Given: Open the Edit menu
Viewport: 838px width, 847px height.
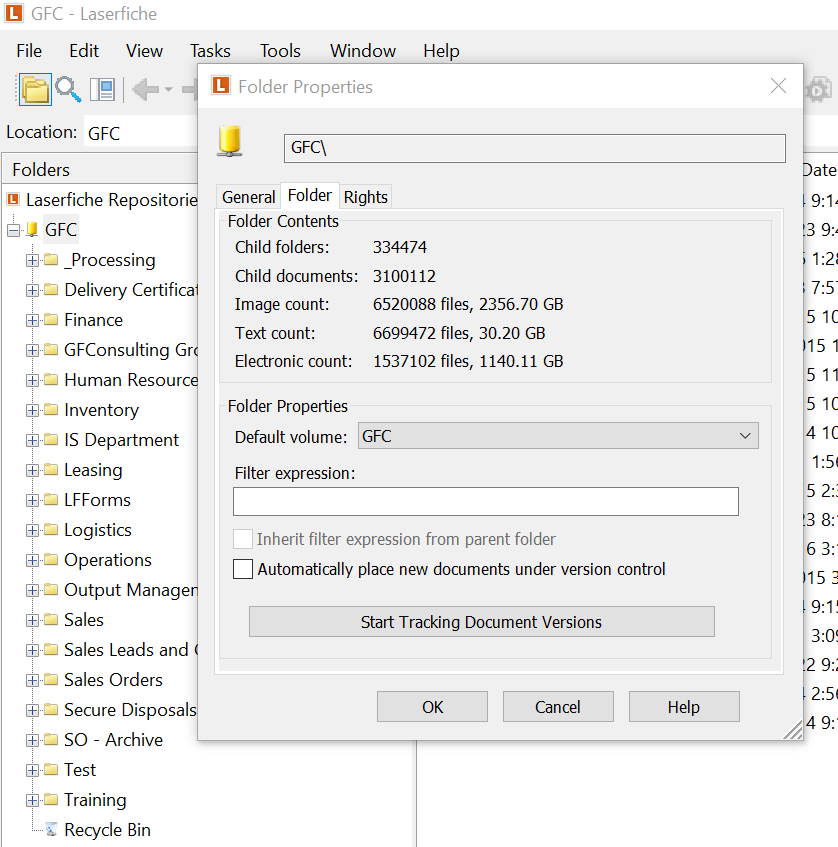Looking at the screenshot, I should click(84, 51).
